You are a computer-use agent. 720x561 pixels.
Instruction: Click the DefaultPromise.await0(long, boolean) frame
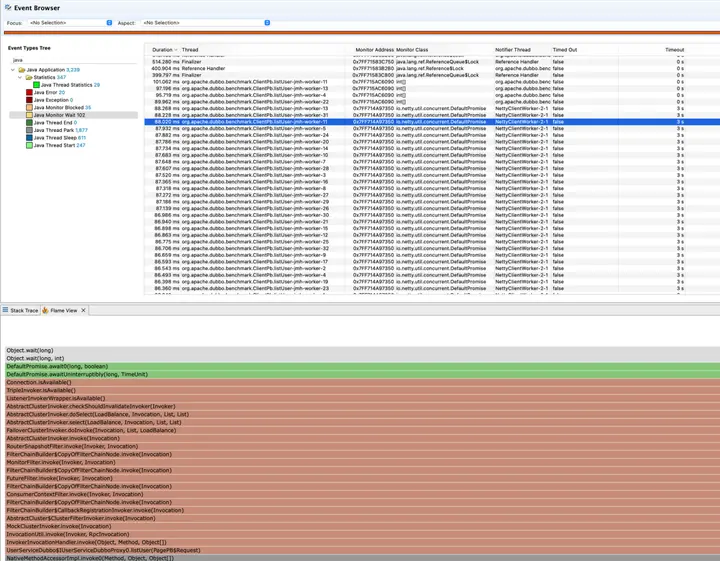[x=362, y=366]
